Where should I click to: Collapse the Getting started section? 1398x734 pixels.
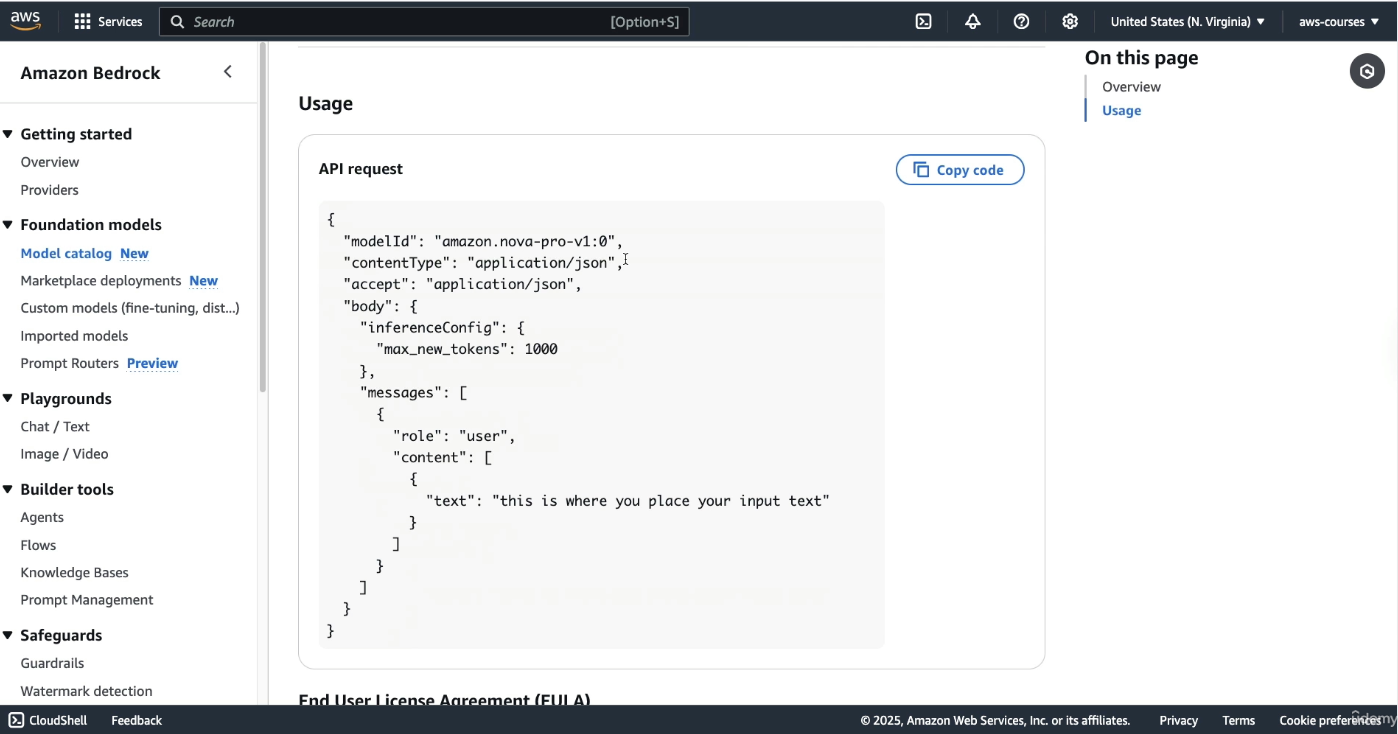pyautogui.click(x=8, y=134)
